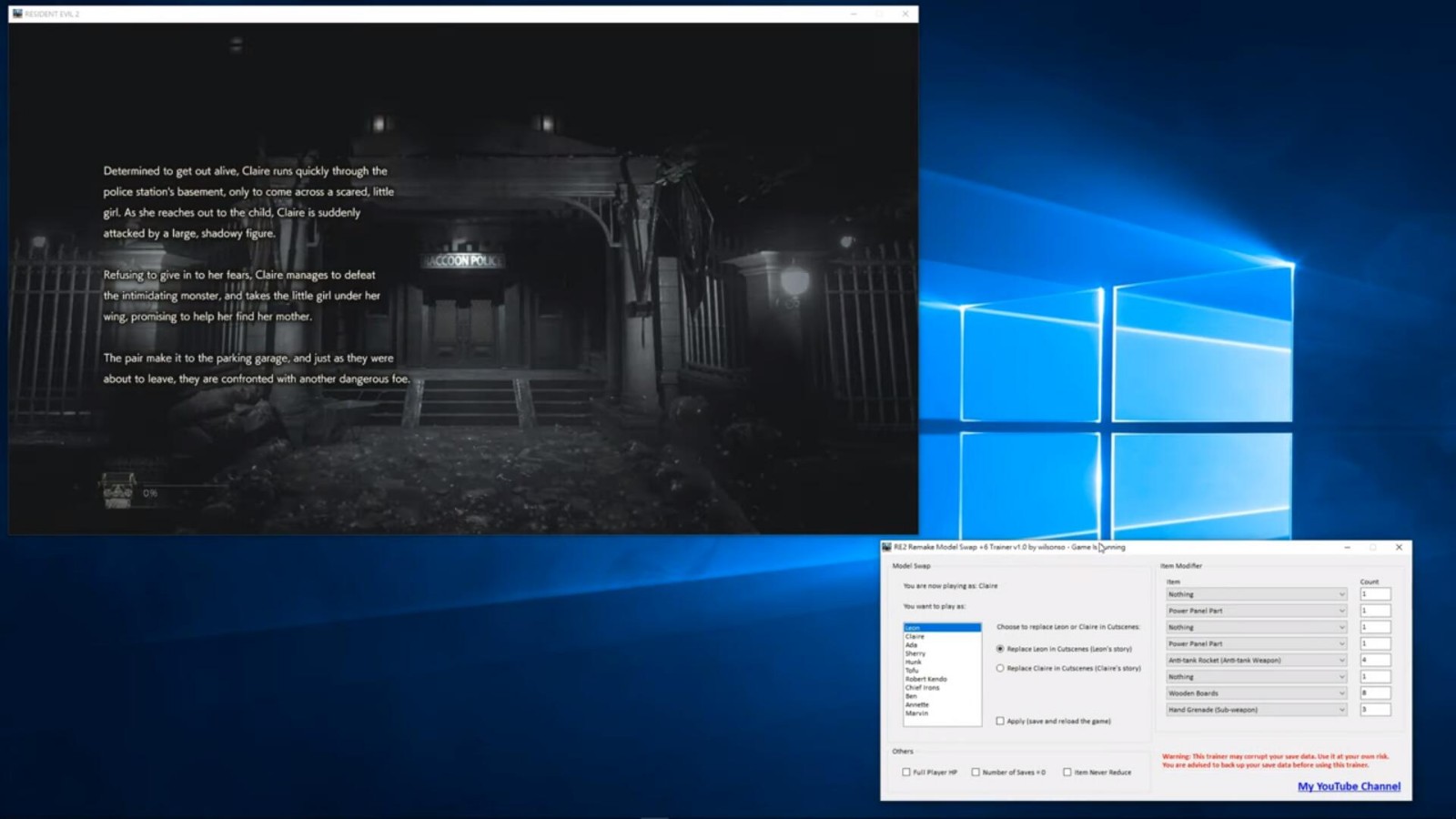
Task: Pick Chief Irons in the character list
Action: 922,687
